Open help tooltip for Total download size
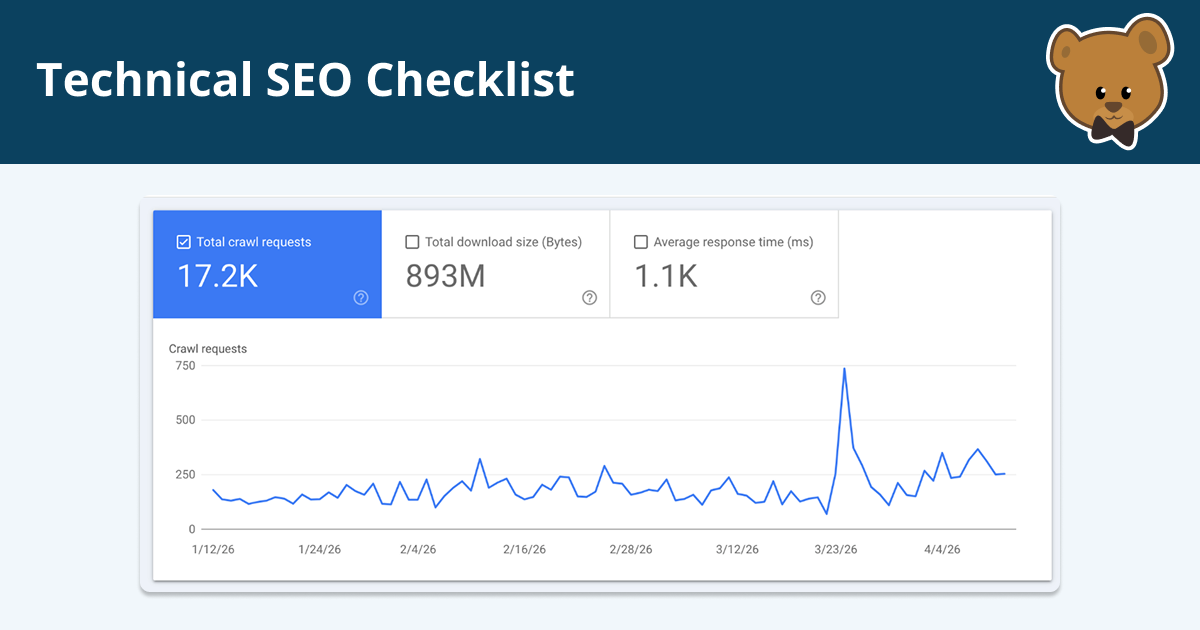 589,297
